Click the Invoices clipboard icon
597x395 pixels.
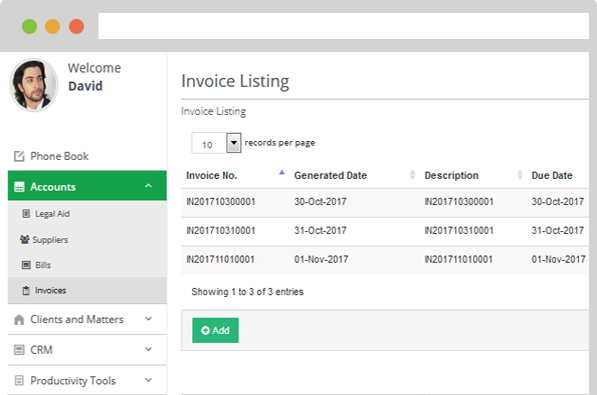26,291
